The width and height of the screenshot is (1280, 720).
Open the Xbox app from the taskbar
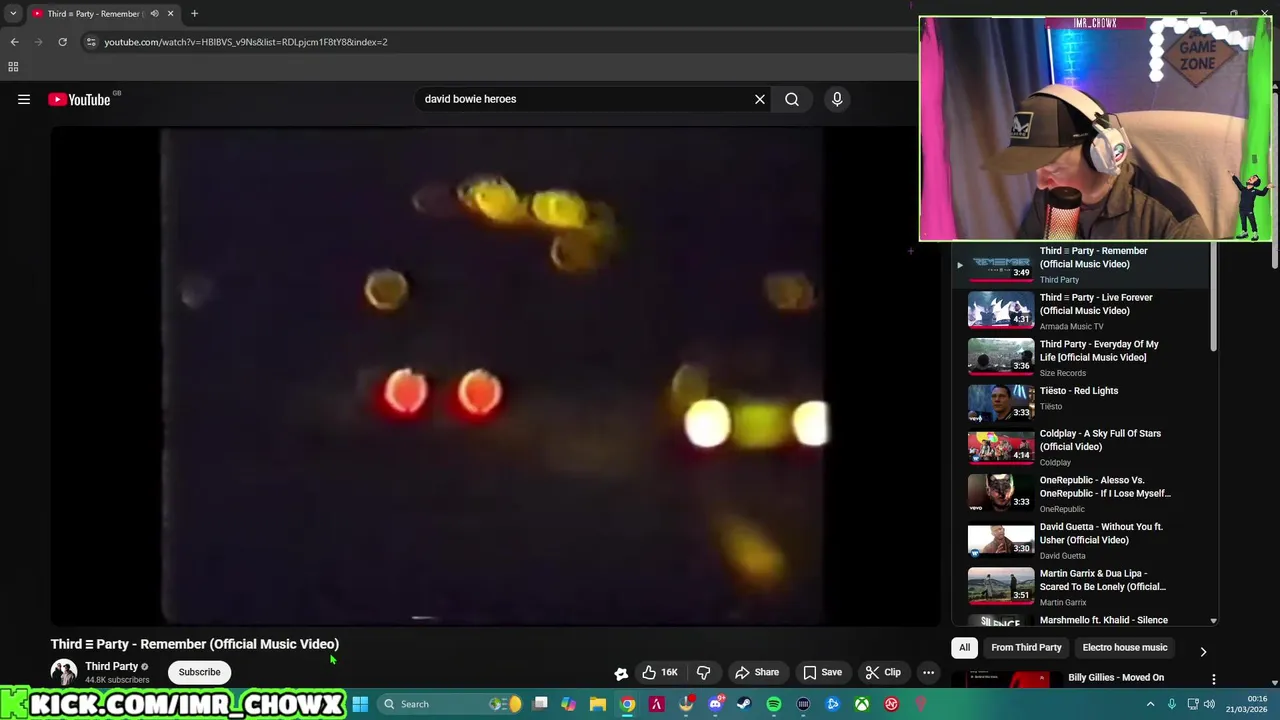[x=861, y=704]
